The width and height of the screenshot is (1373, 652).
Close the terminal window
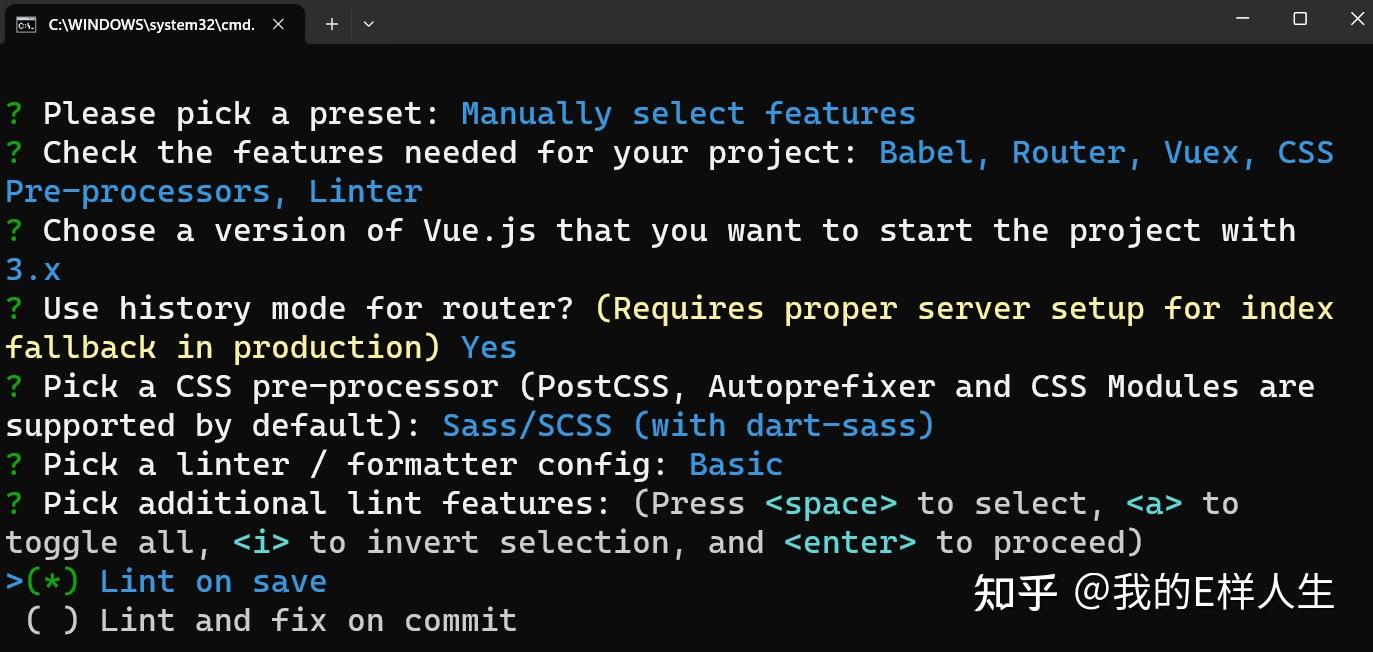click(1357, 19)
